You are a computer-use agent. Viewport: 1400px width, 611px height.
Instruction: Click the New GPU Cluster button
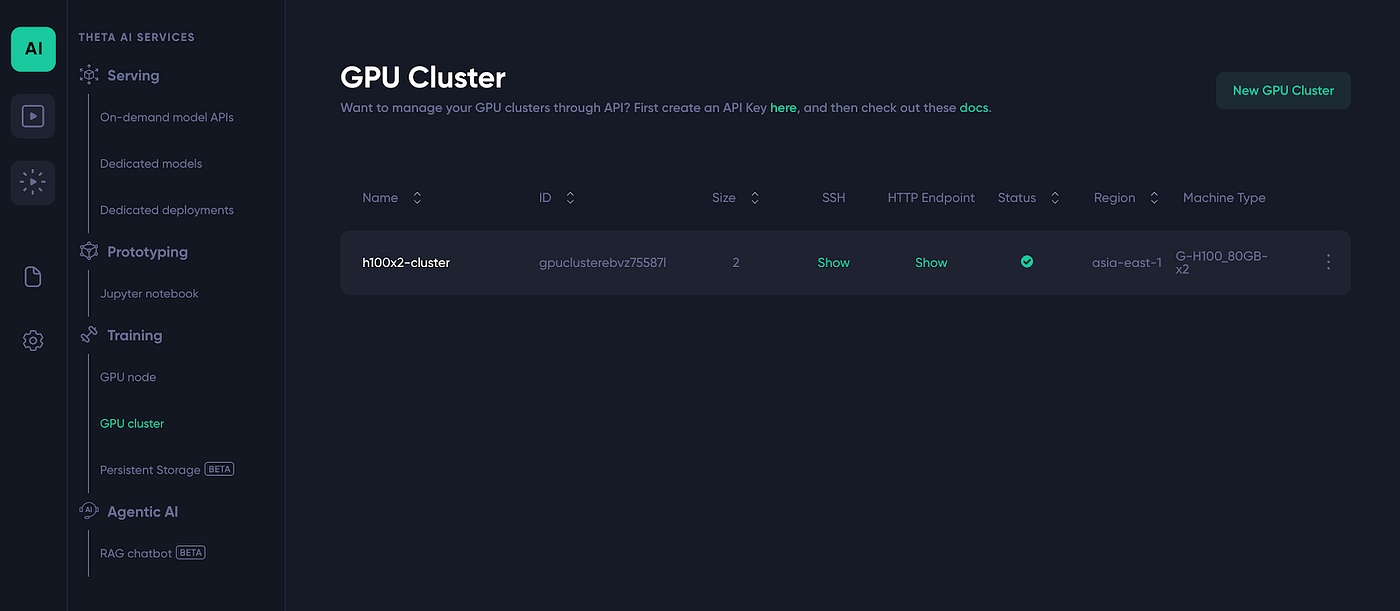pos(1283,90)
